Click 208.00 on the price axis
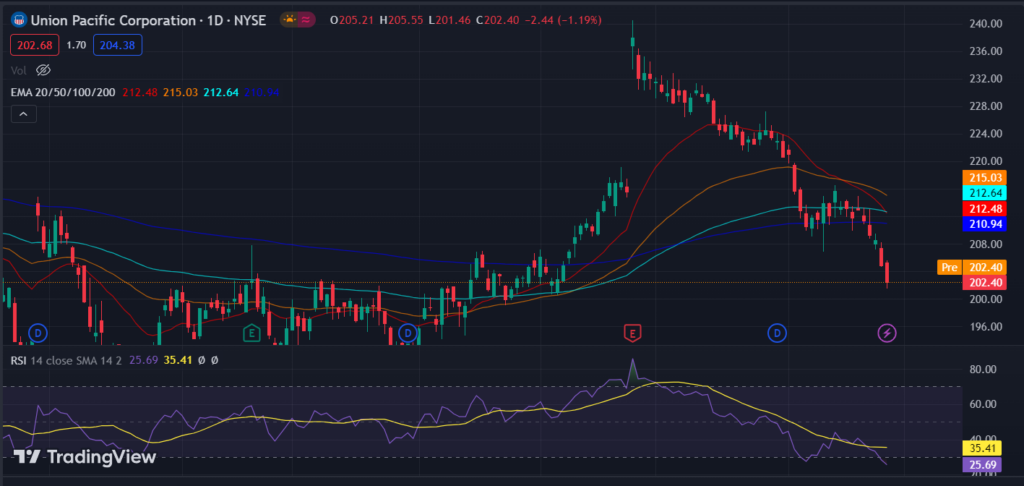The height and width of the screenshot is (486, 1024). tap(987, 244)
